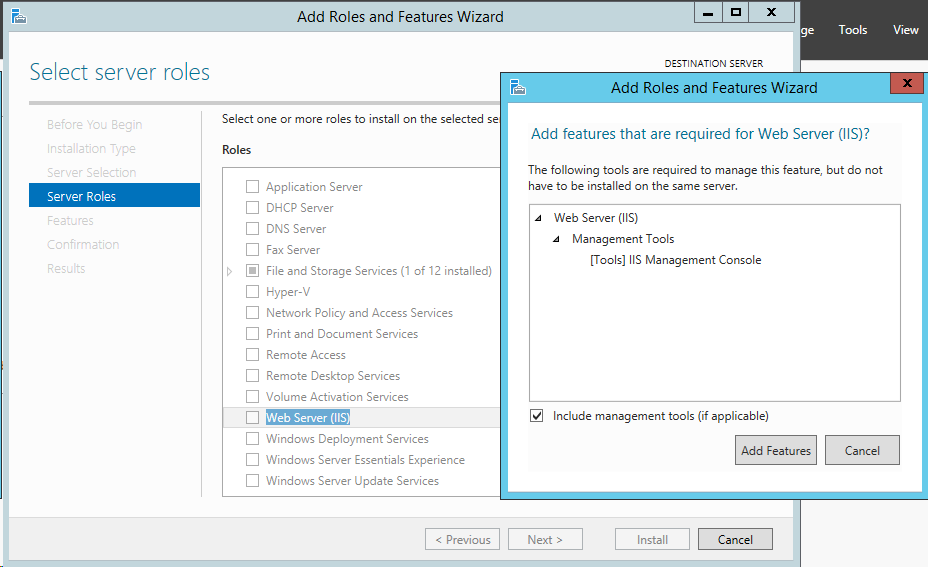Click the main wizard Cancel button

735,539
